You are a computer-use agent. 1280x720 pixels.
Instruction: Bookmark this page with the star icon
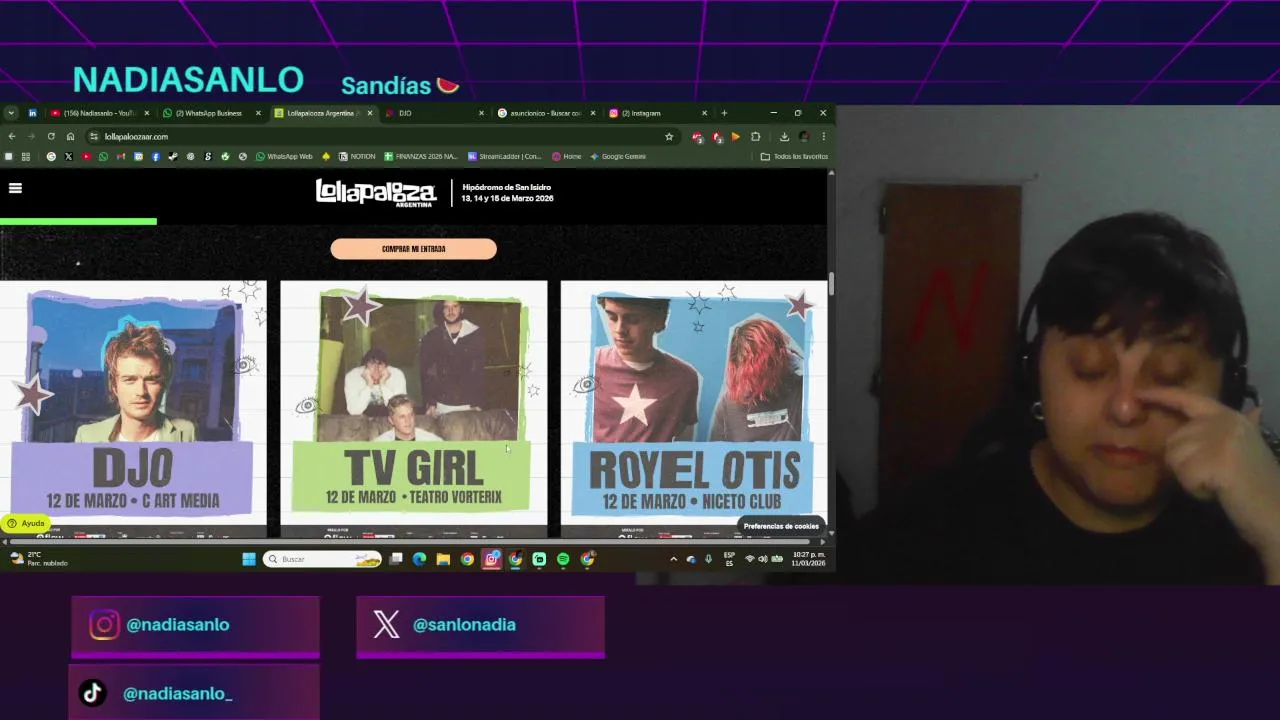click(669, 136)
